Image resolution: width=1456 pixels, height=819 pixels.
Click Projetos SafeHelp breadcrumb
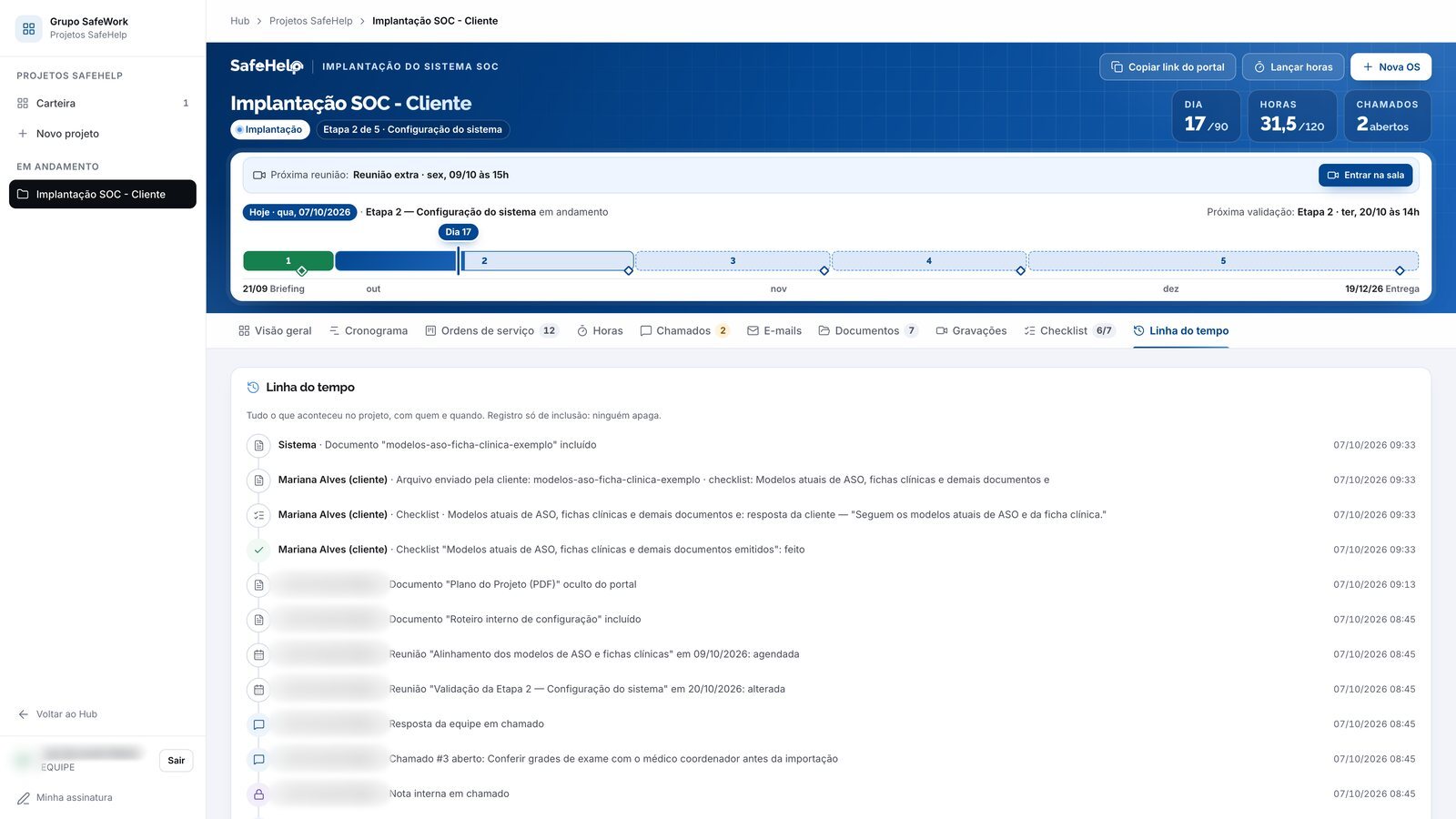[x=310, y=21]
